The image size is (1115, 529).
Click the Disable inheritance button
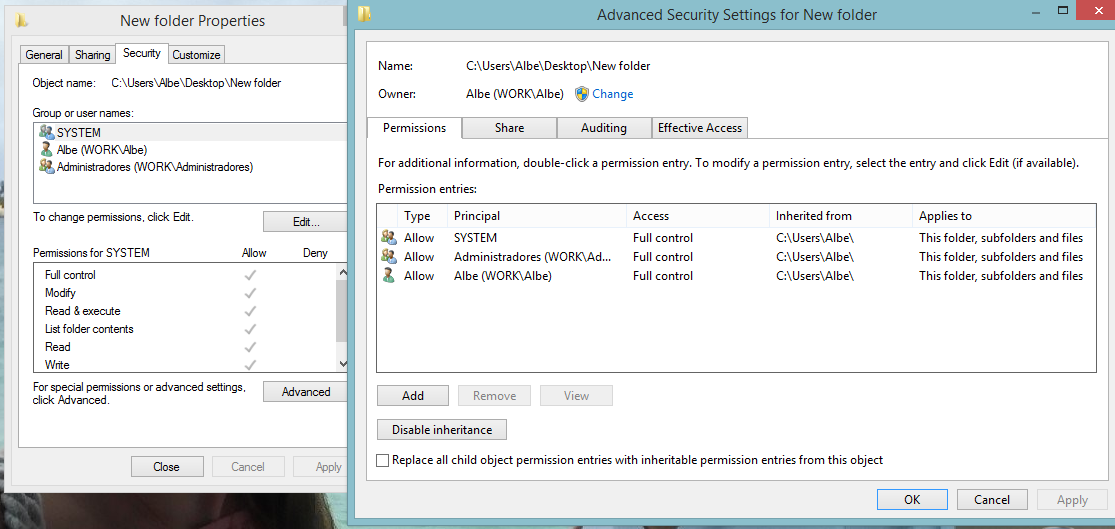coord(442,429)
